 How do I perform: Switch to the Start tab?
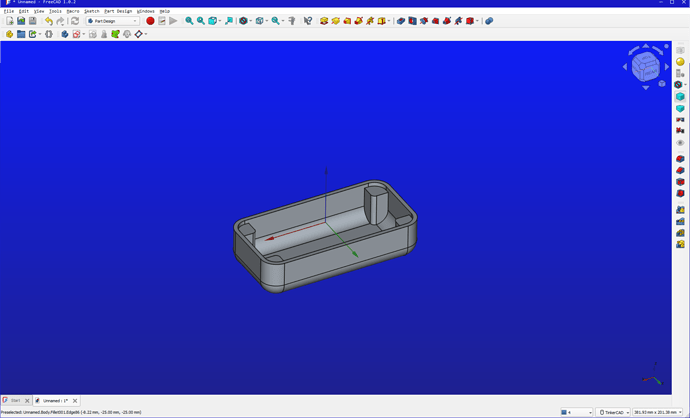pos(14,401)
